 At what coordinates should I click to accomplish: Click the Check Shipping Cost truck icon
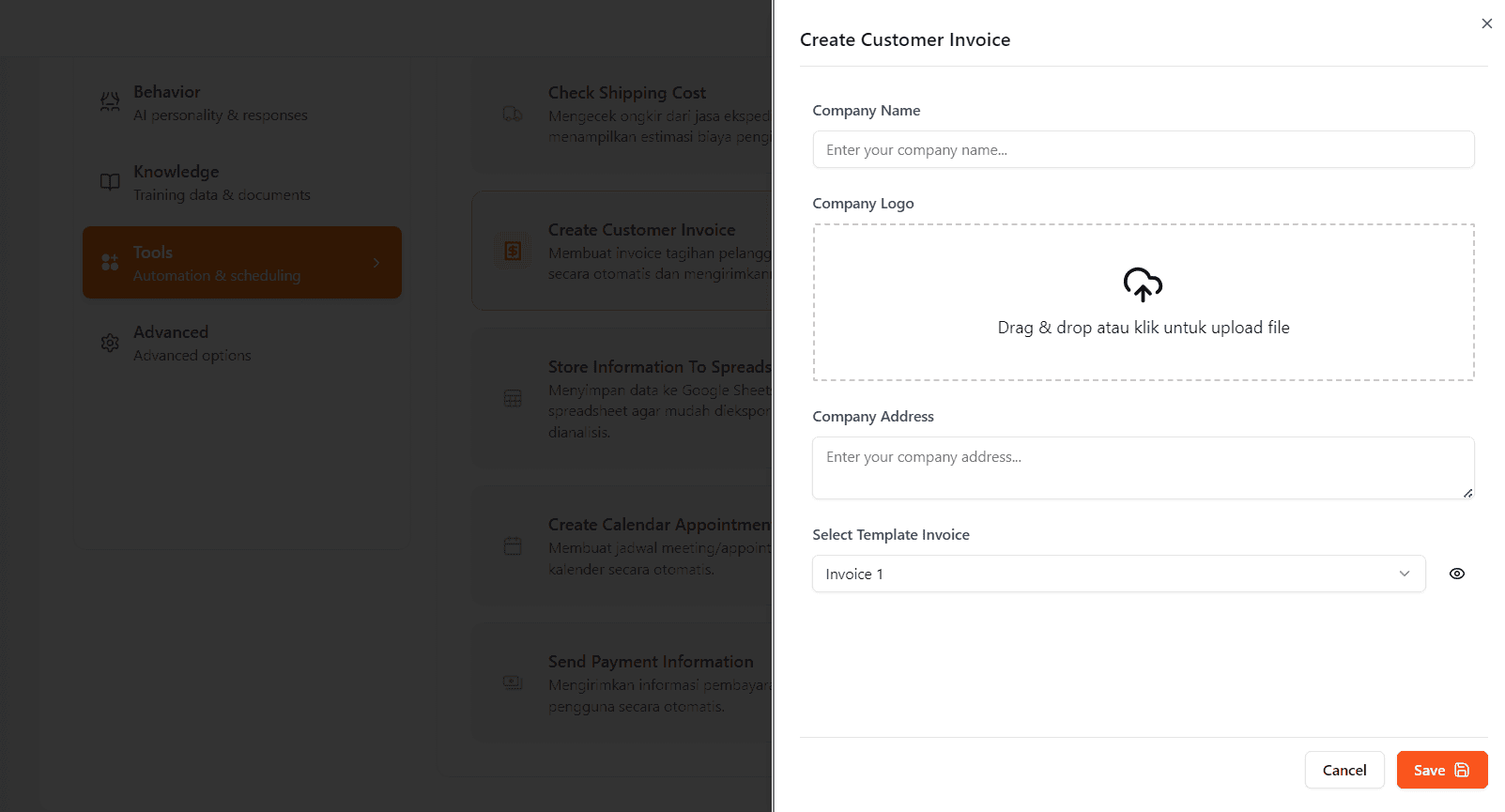pos(513,114)
